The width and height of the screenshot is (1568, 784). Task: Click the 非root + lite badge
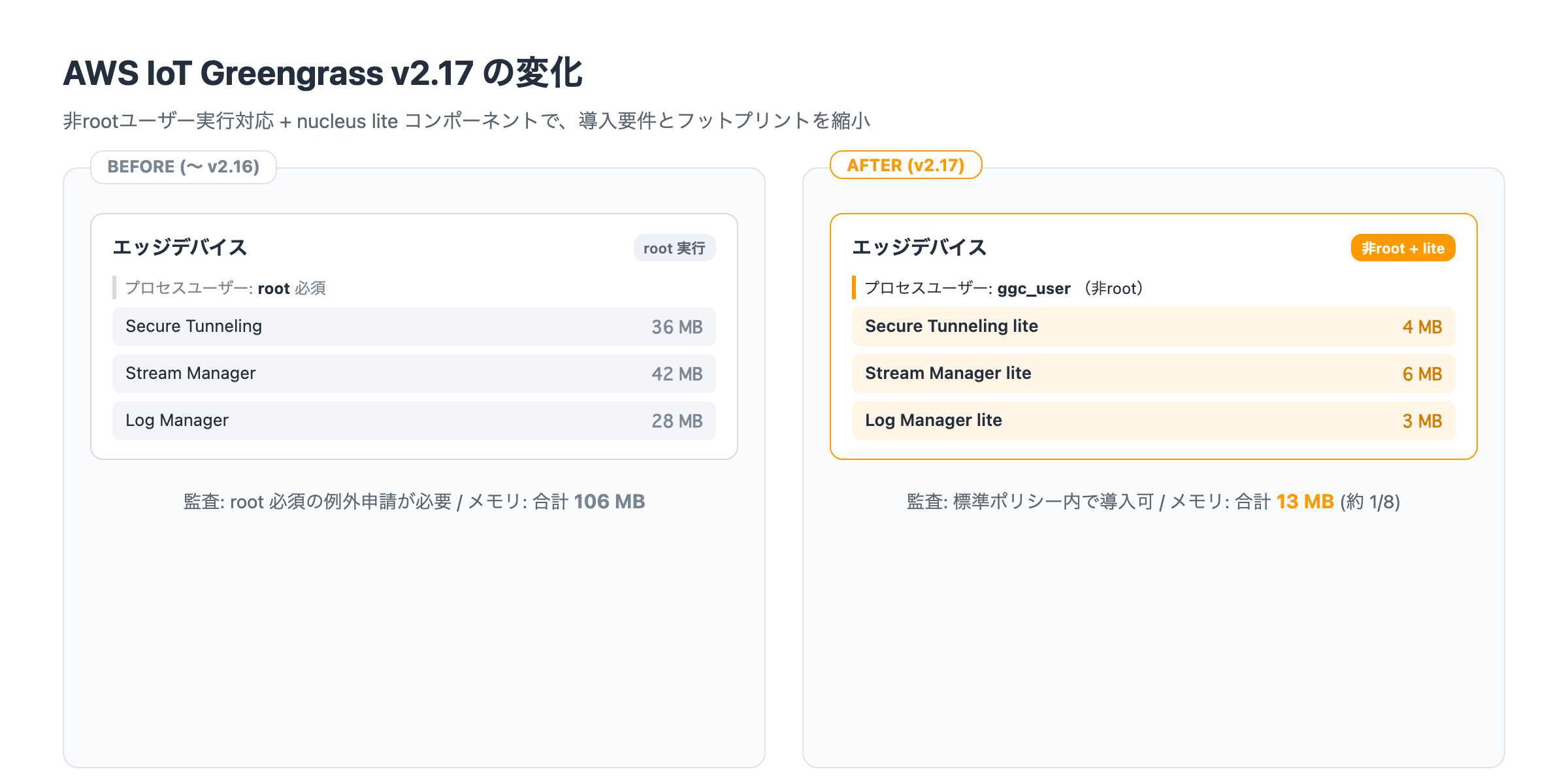click(1403, 248)
